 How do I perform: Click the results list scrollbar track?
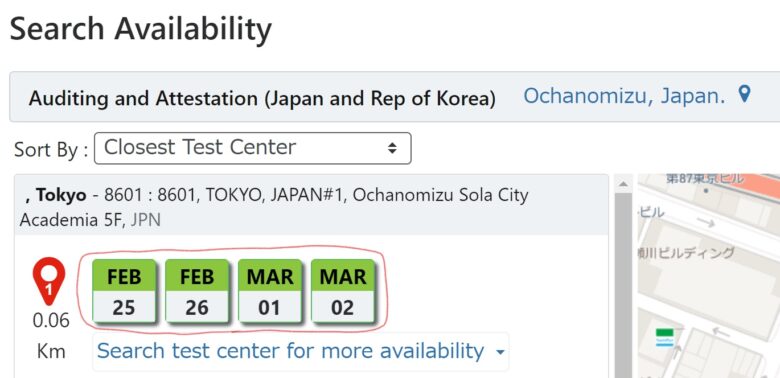pyautogui.click(x=623, y=285)
